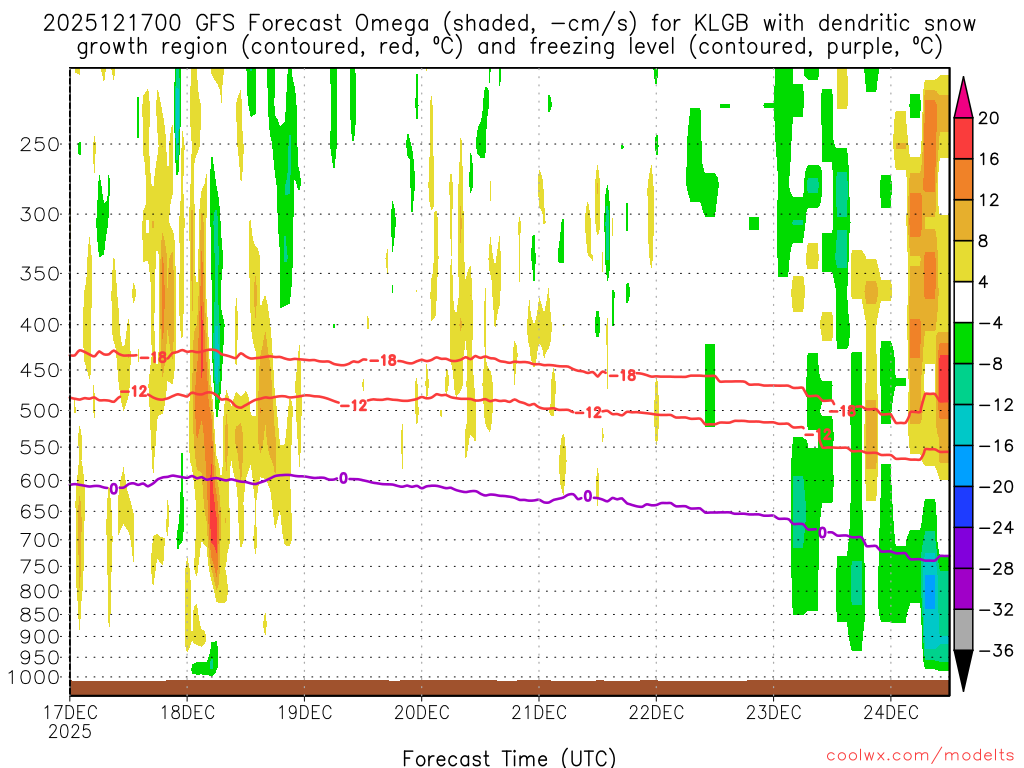Click the 18DEC time axis label
The width and height of the screenshot is (1024, 768).
[x=187, y=712]
